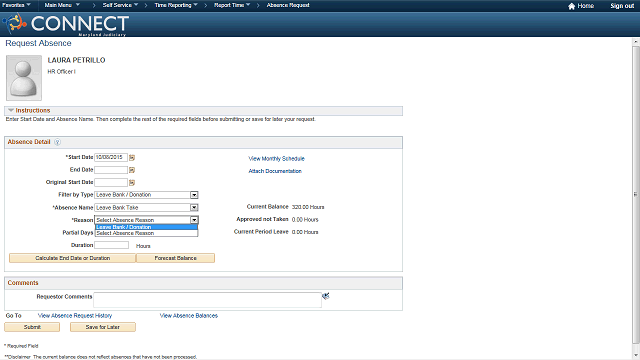Open the End Date calendar picker
This screenshot has width=640, height=360.
point(132,170)
